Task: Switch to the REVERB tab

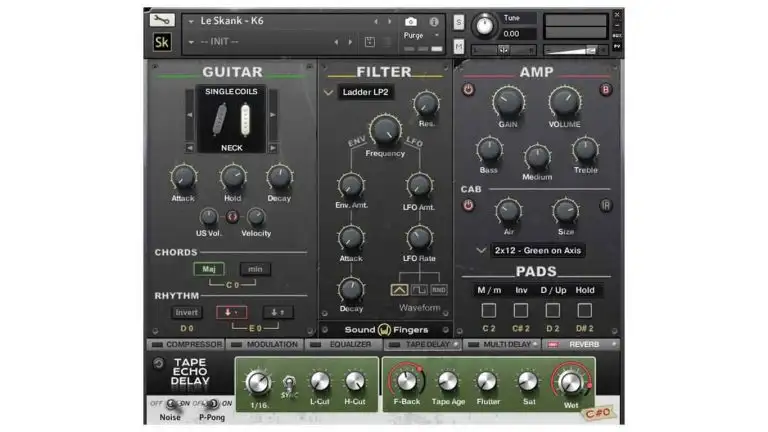Action: pos(581,345)
